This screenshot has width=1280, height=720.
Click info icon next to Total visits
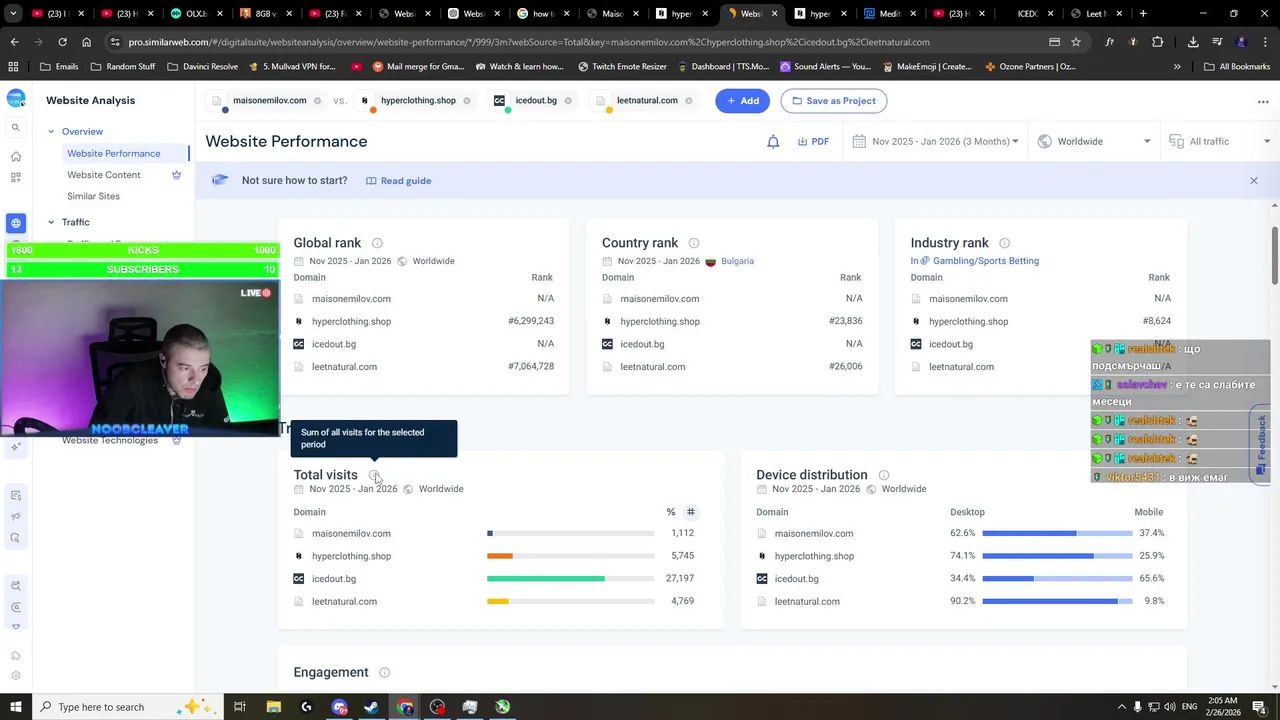tap(374, 475)
